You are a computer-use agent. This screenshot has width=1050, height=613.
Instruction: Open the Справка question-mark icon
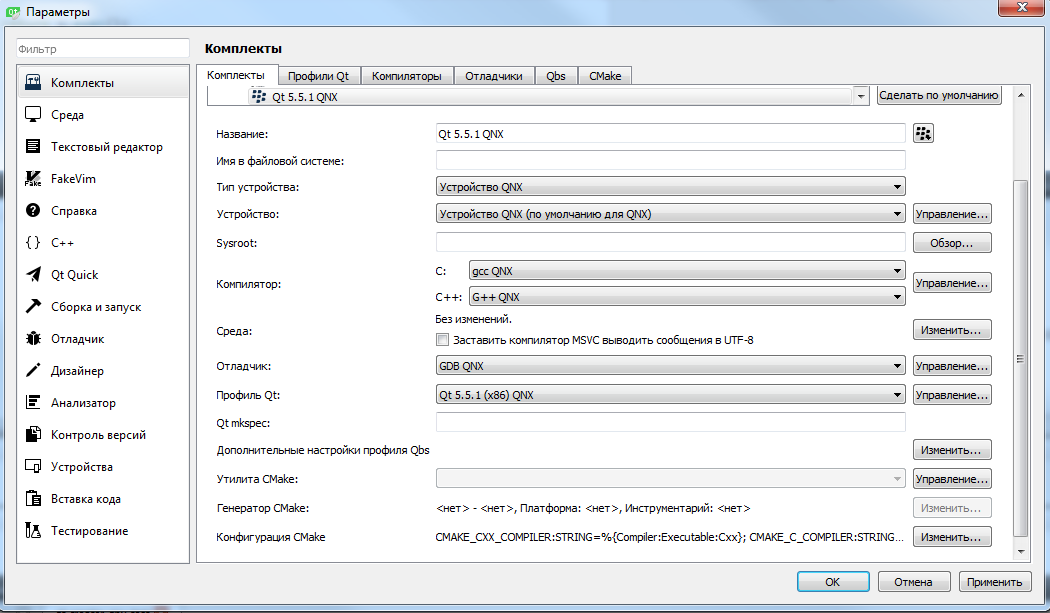(33, 210)
